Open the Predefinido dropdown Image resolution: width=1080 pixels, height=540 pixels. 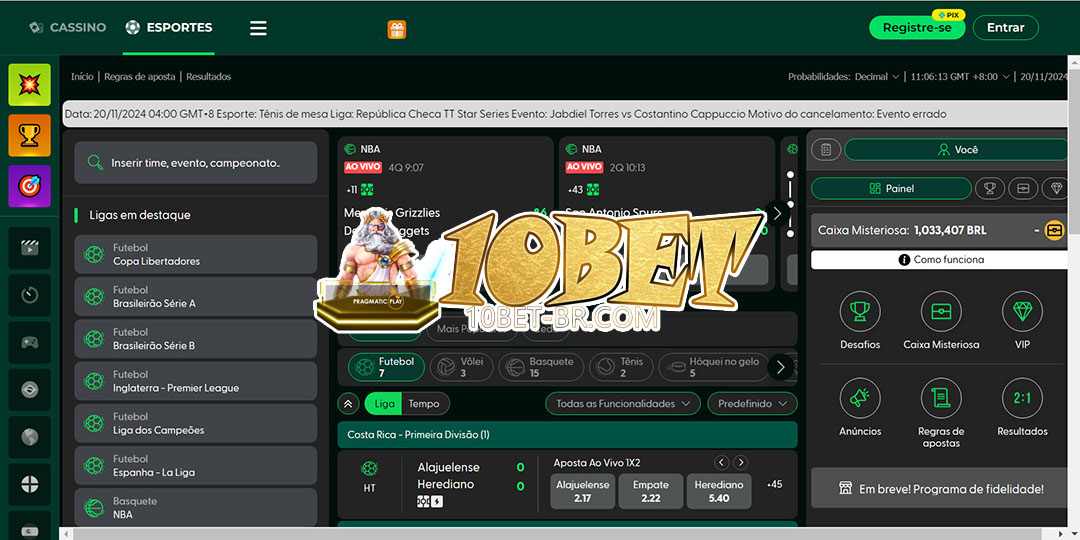pos(752,404)
